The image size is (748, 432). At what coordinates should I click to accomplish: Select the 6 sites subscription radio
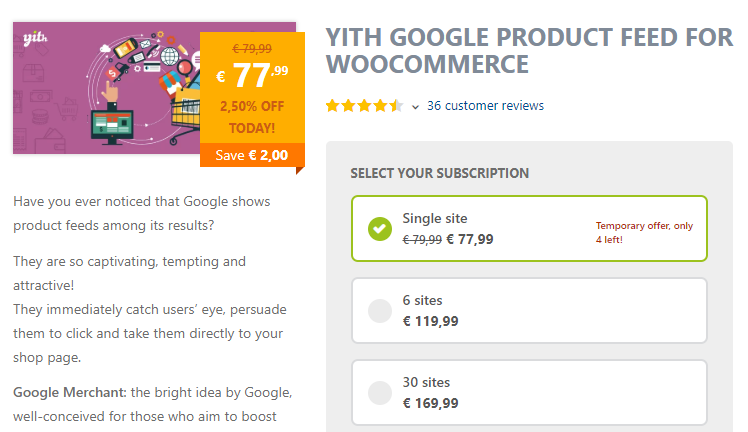tap(379, 311)
